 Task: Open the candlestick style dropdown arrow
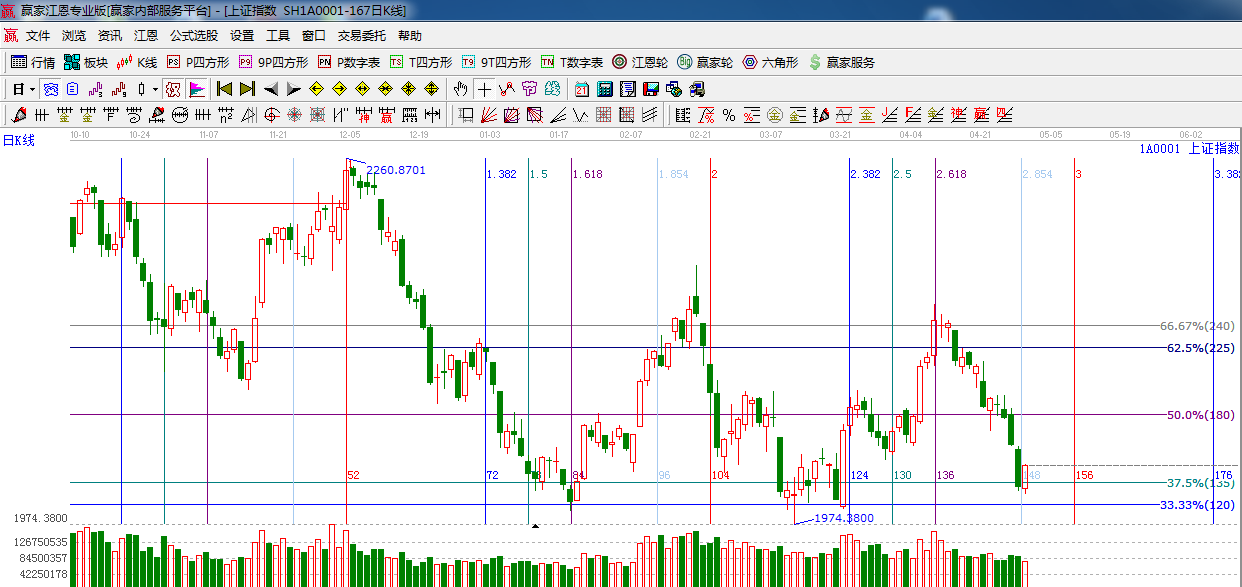[155, 89]
